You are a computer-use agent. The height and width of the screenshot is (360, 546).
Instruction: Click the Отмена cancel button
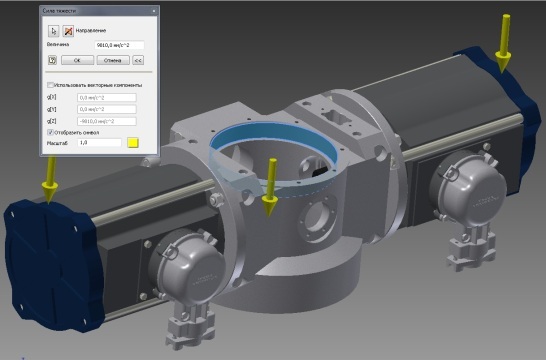point(113,60)
